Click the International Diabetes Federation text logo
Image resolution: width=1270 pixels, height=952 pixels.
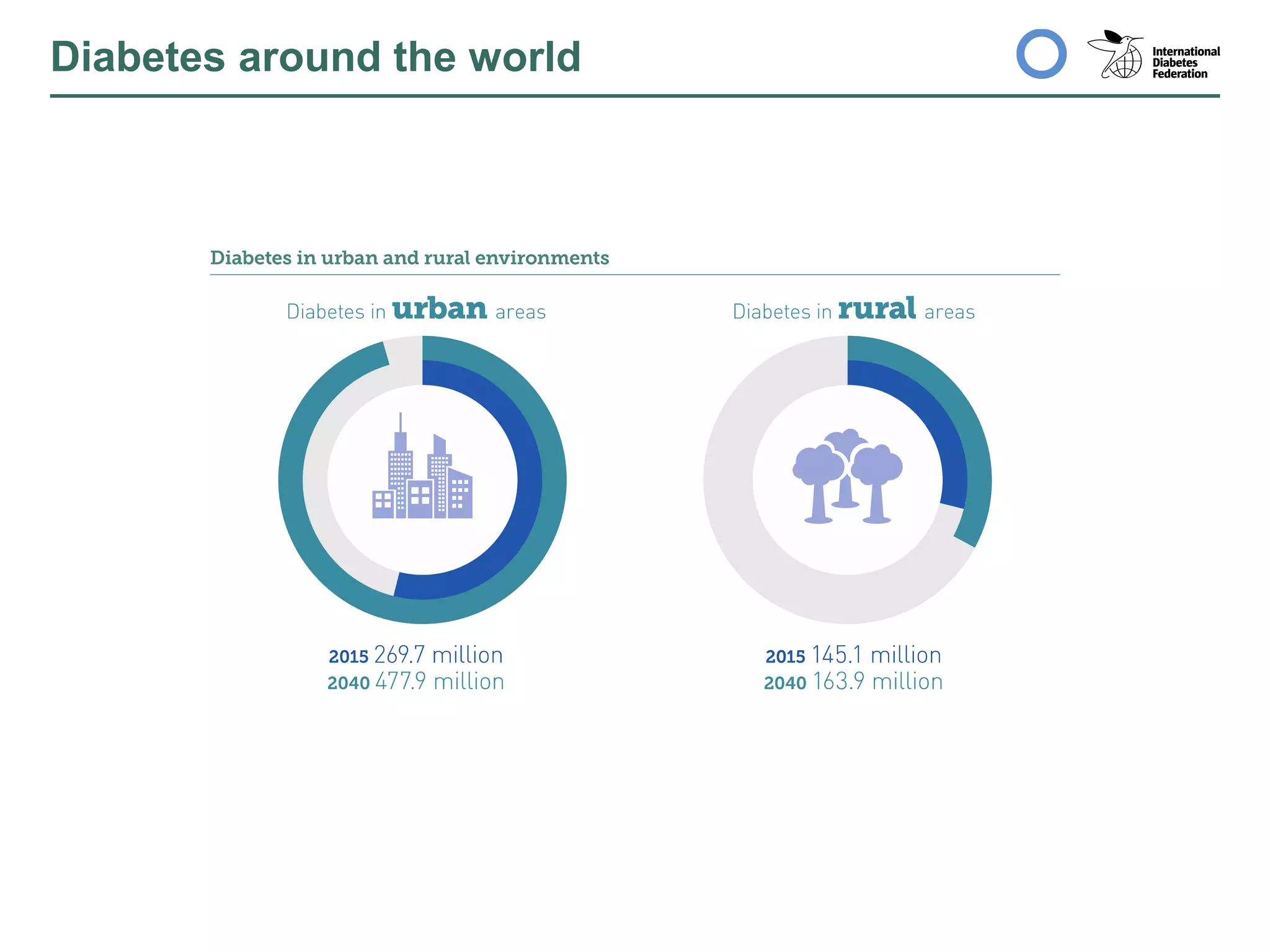point(1186,63)
